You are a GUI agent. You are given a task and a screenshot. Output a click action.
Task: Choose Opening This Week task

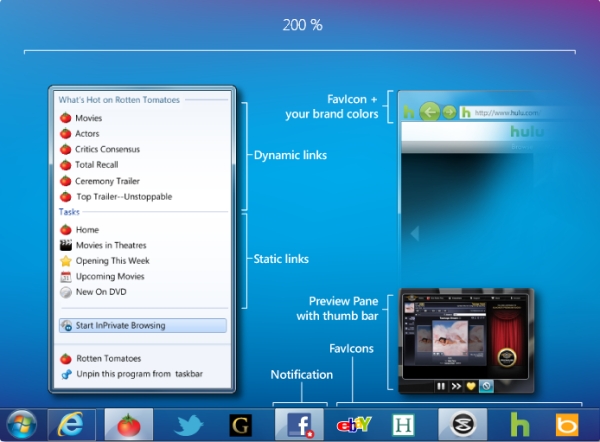[110, 261]
